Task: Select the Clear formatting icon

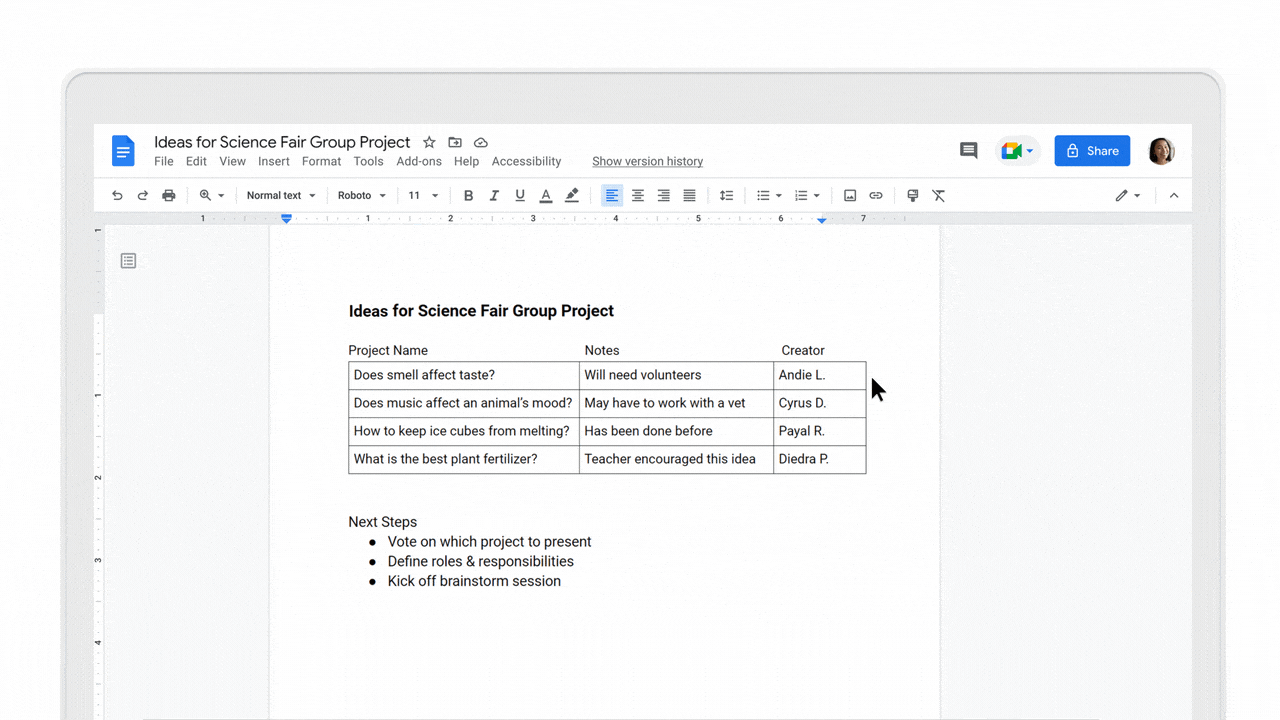Action: pos(938,195)
